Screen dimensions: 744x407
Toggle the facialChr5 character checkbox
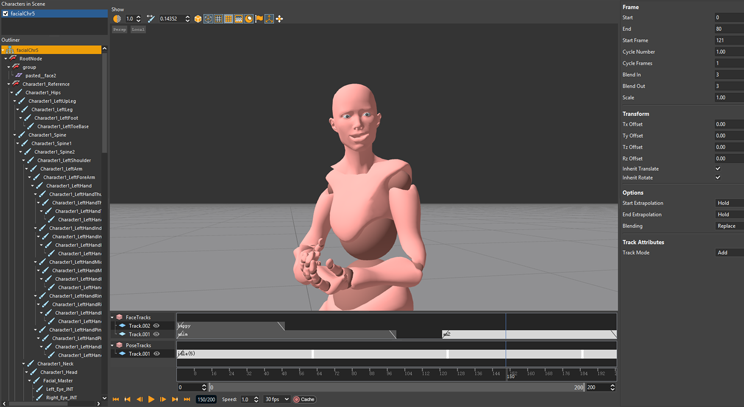click(6, 14)
